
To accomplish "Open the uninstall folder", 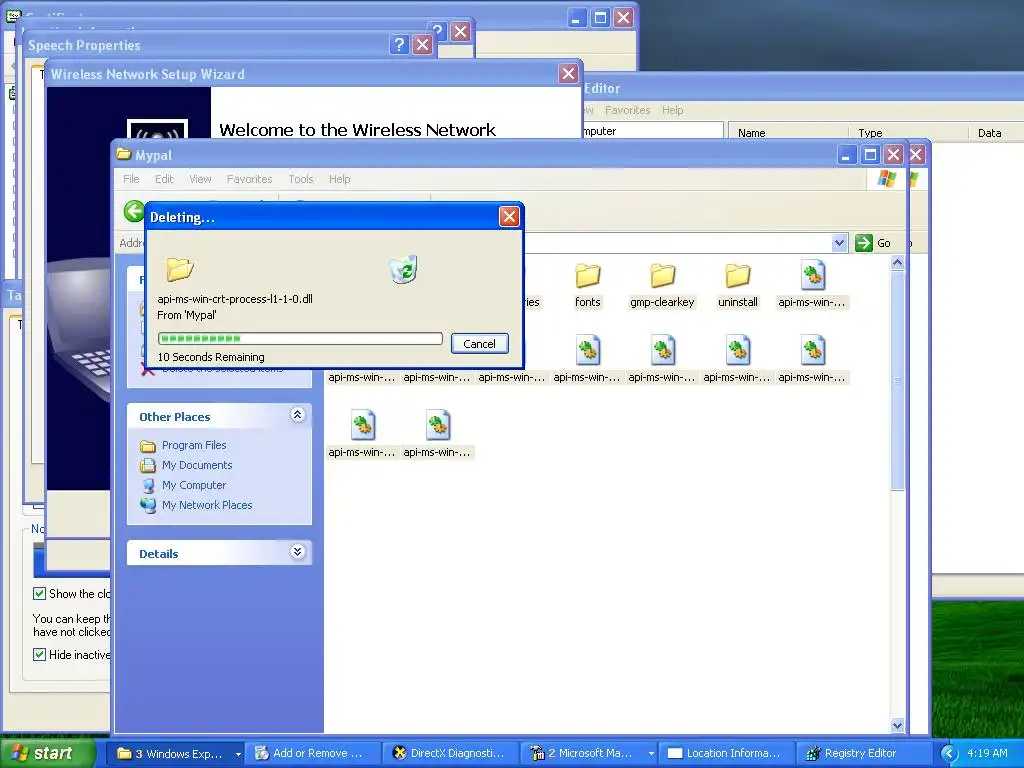I will tap(738, 285).
